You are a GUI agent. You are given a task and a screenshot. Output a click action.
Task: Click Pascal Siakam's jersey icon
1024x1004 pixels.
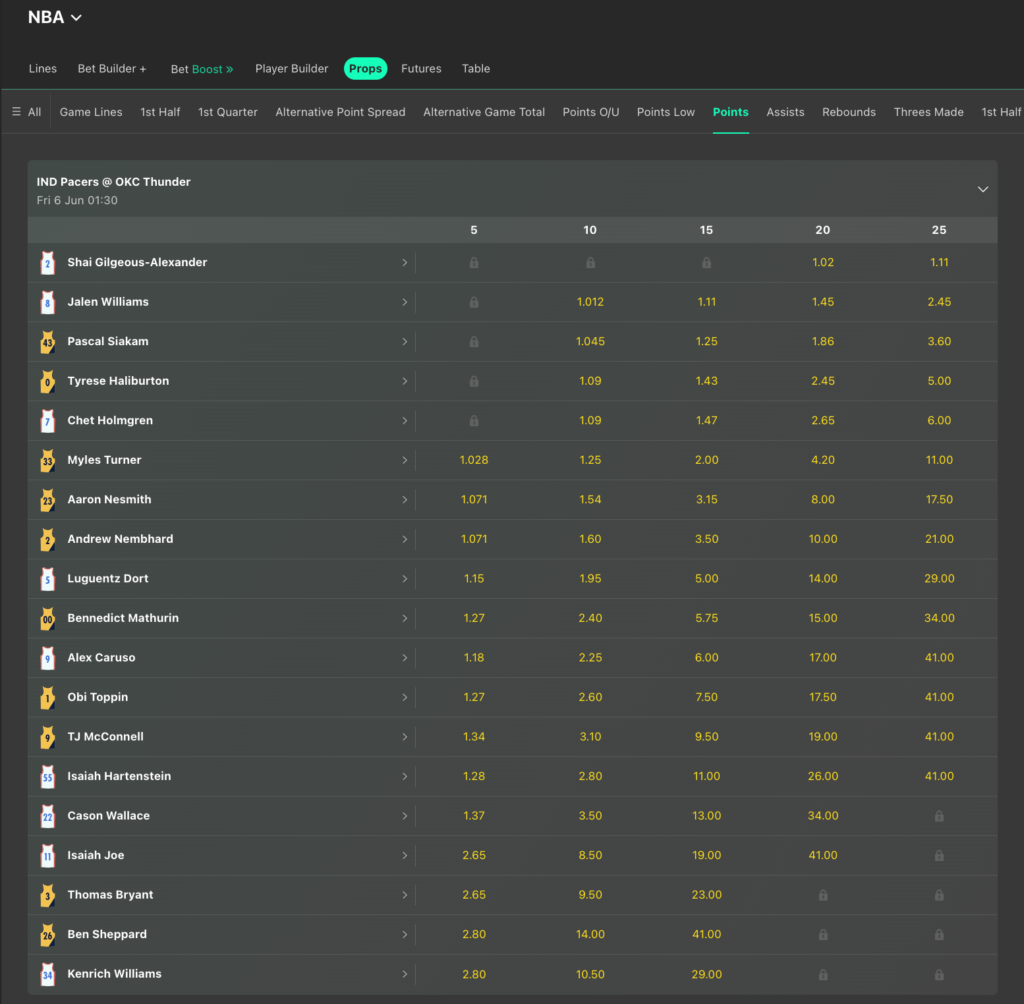(47, 342)
